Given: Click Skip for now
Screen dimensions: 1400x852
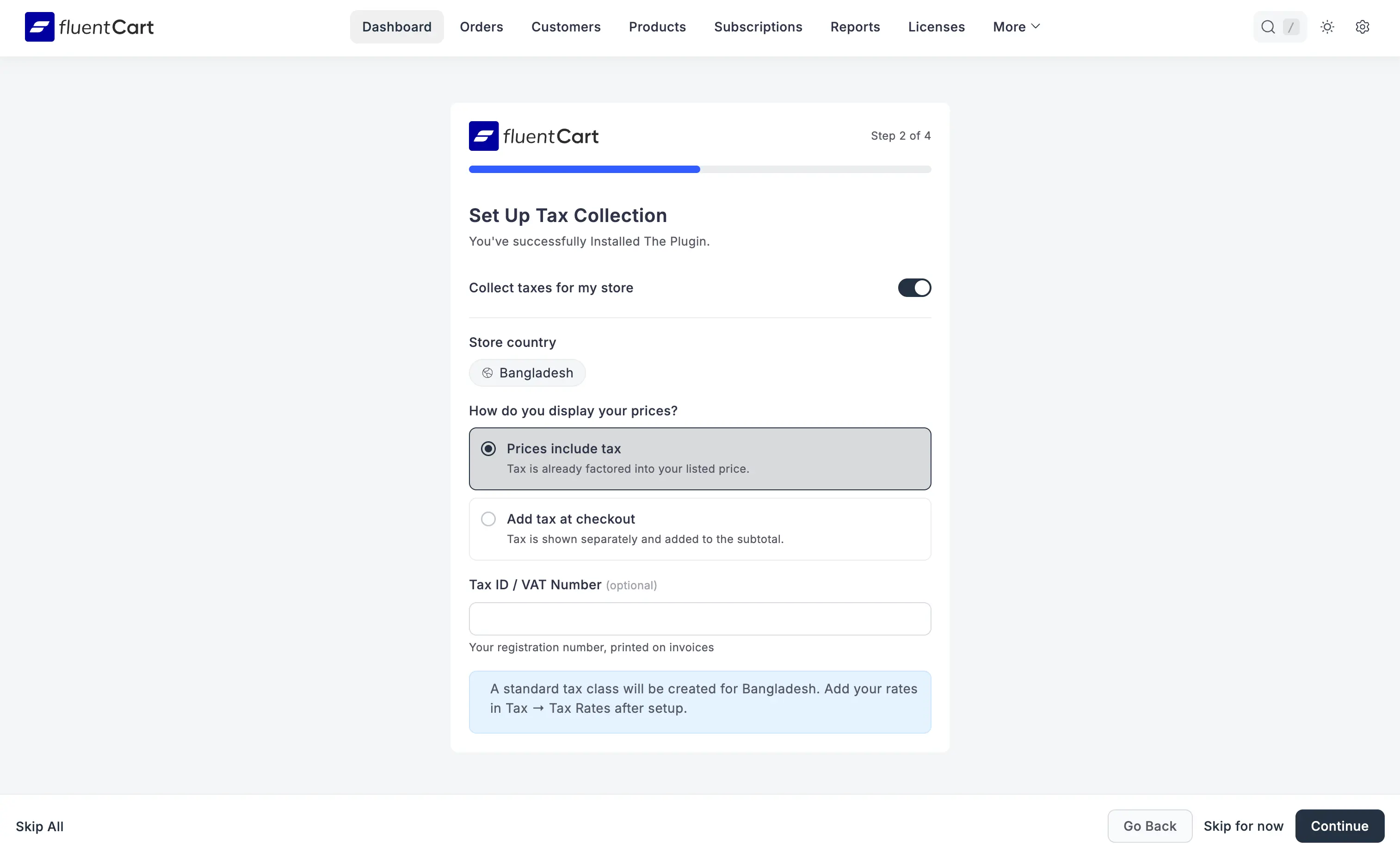Looking at the screenshot, I should coord(1243,826).
